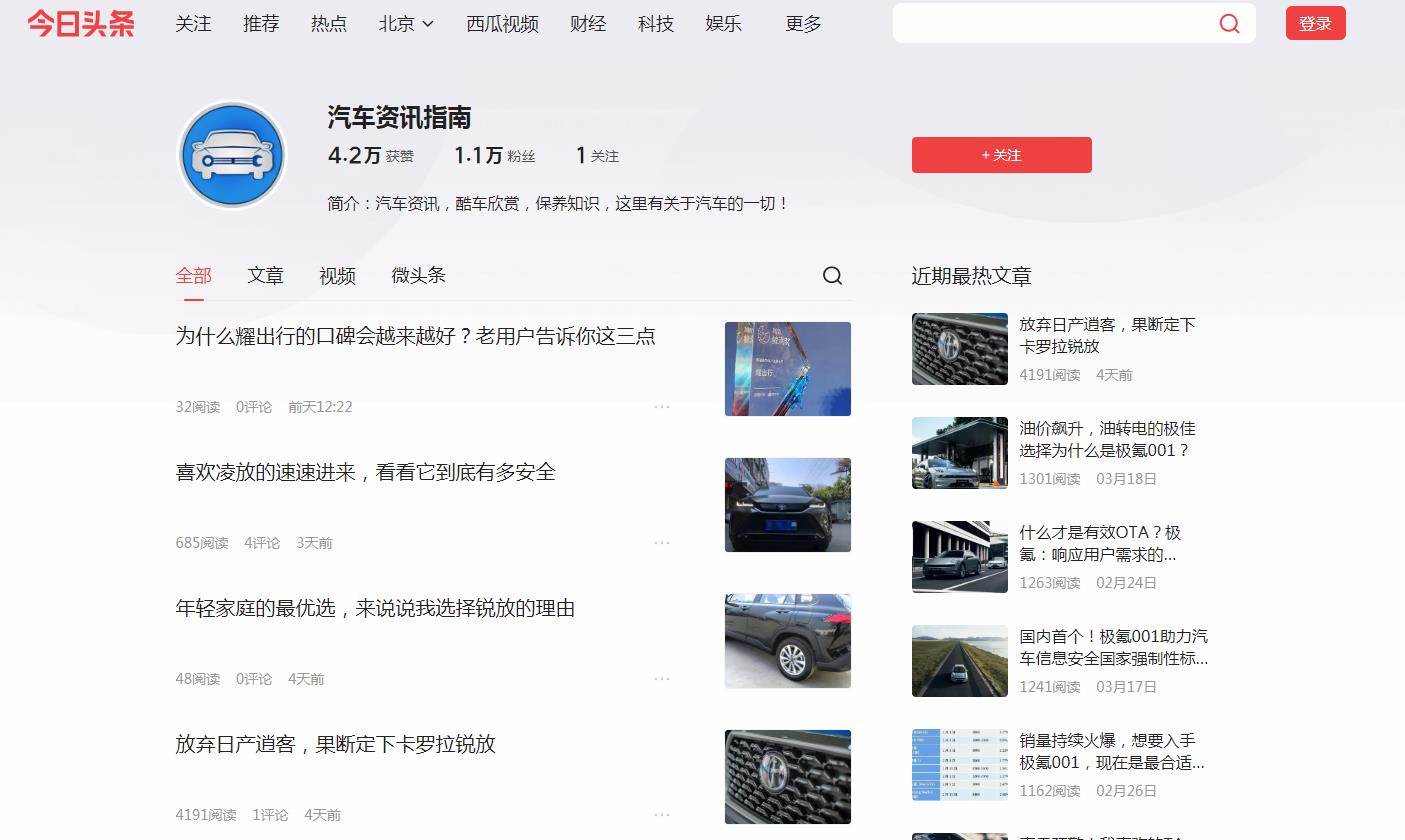The image size is (1405, 840).
Task: Expand the 北京 city dropdown
Action: point(406,23)
